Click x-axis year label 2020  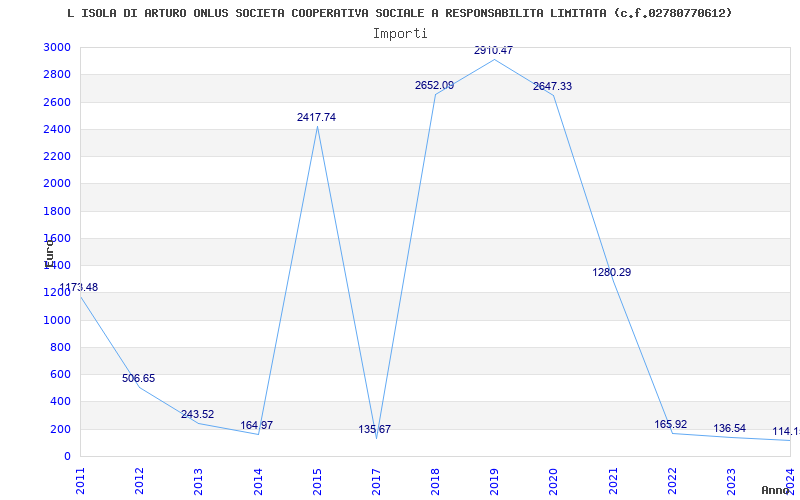point(554,481)
